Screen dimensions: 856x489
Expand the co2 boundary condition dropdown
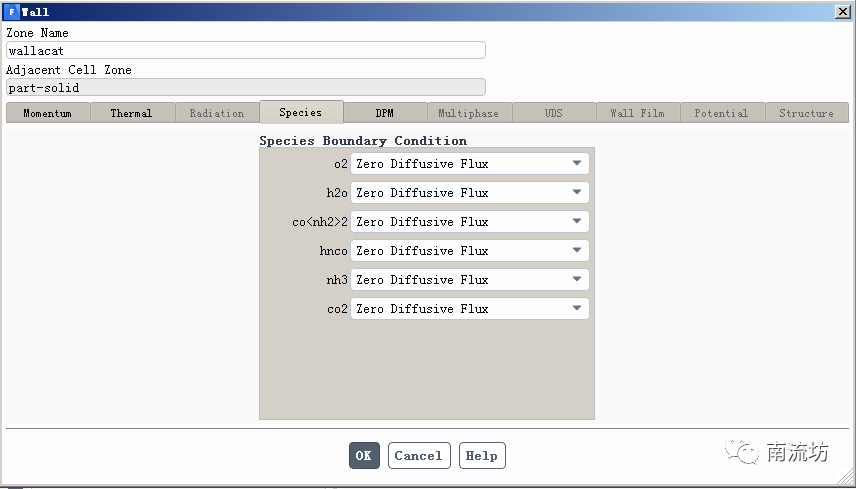coord(469,309)
